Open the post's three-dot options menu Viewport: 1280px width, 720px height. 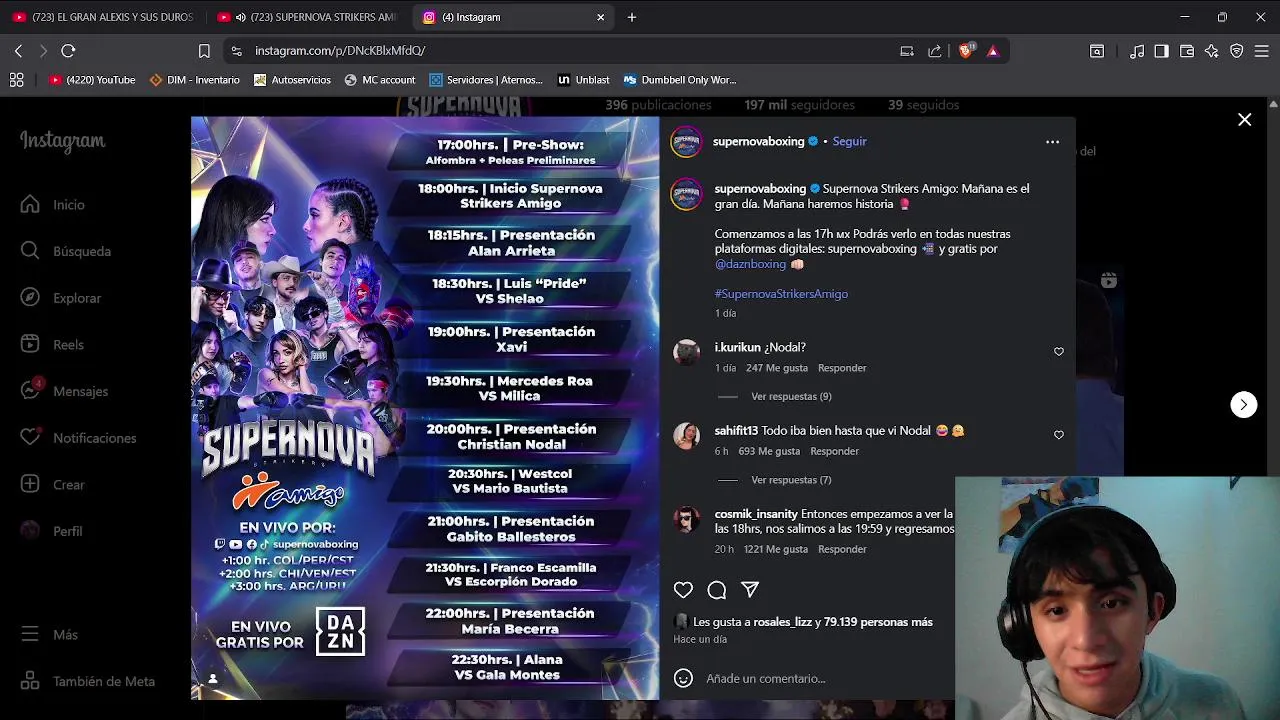coord(1052,142)
